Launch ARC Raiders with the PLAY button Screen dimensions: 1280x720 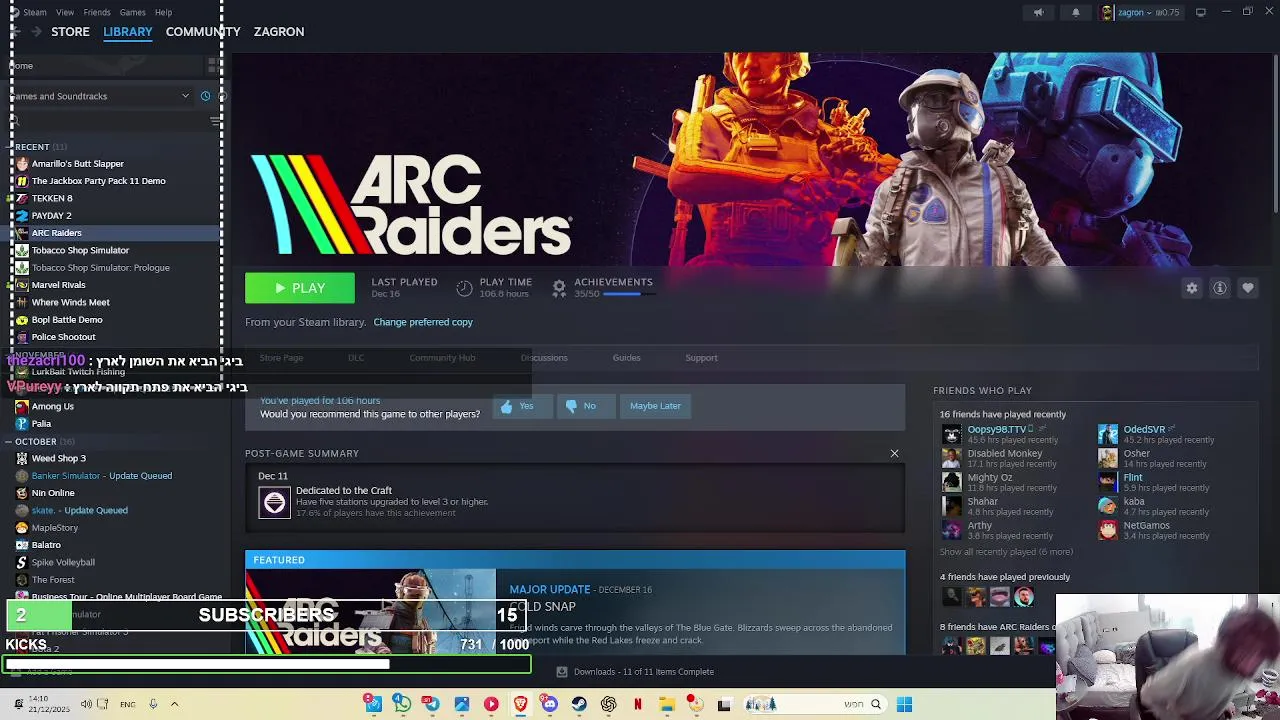point(300,288)
